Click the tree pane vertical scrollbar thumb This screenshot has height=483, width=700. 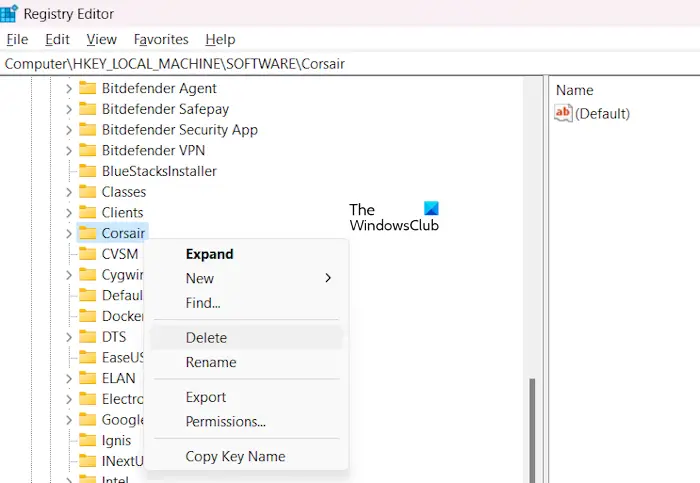click(x=532, y=430)
